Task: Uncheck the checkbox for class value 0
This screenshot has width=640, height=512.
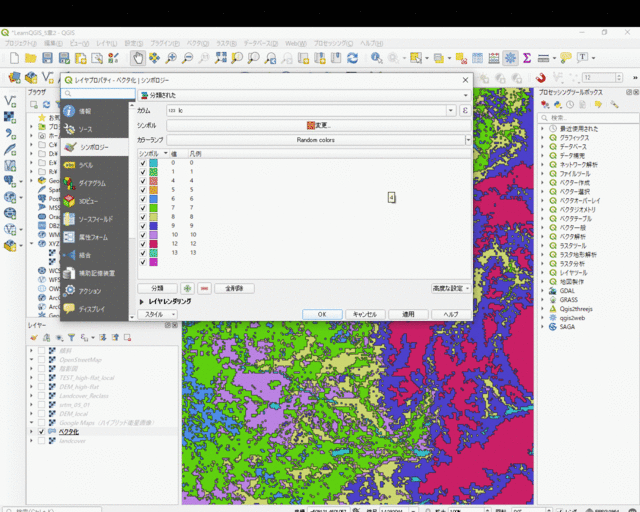Action: coord(143,162)
